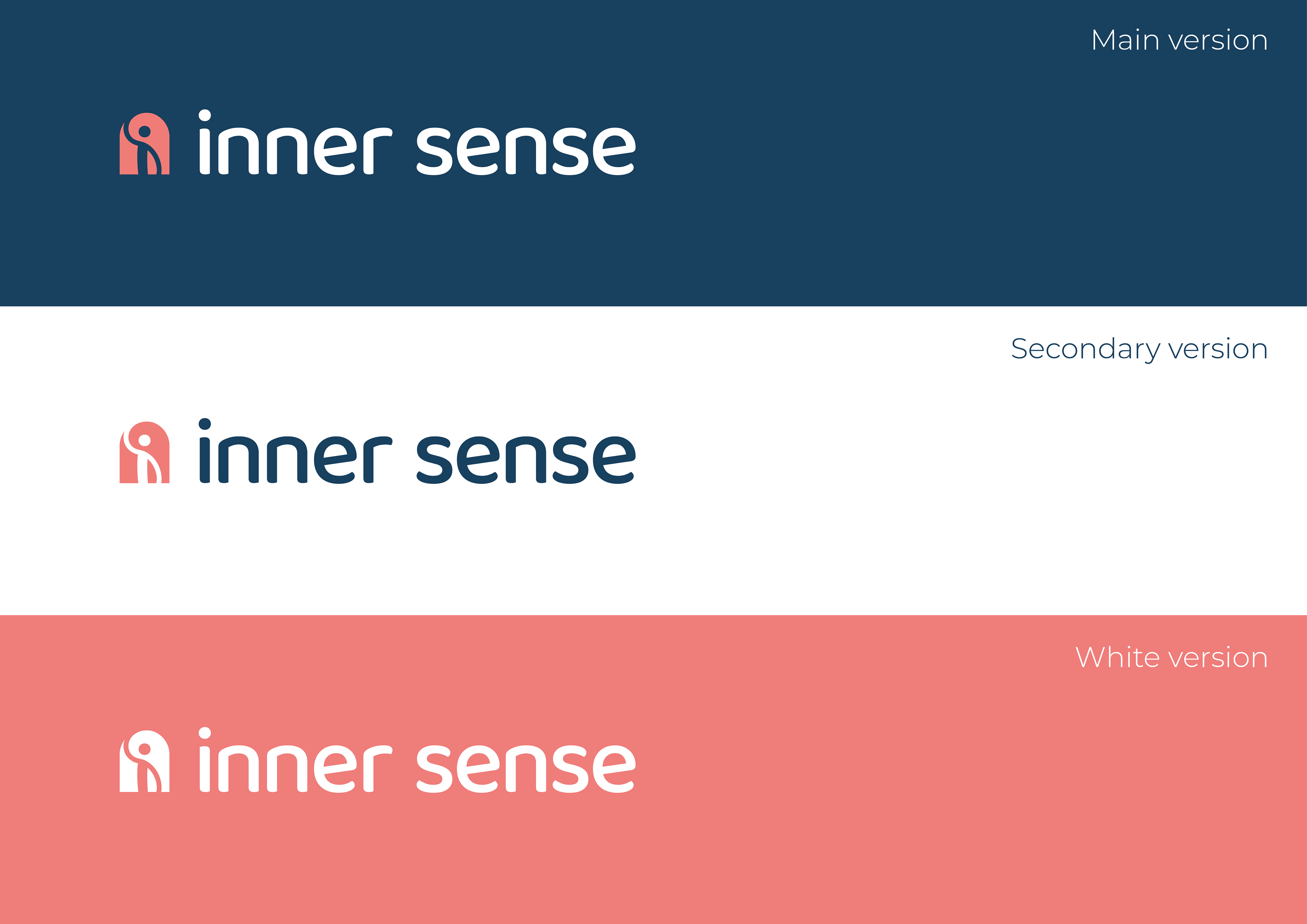Select the coral logo icon on white panel

[145, 452]
